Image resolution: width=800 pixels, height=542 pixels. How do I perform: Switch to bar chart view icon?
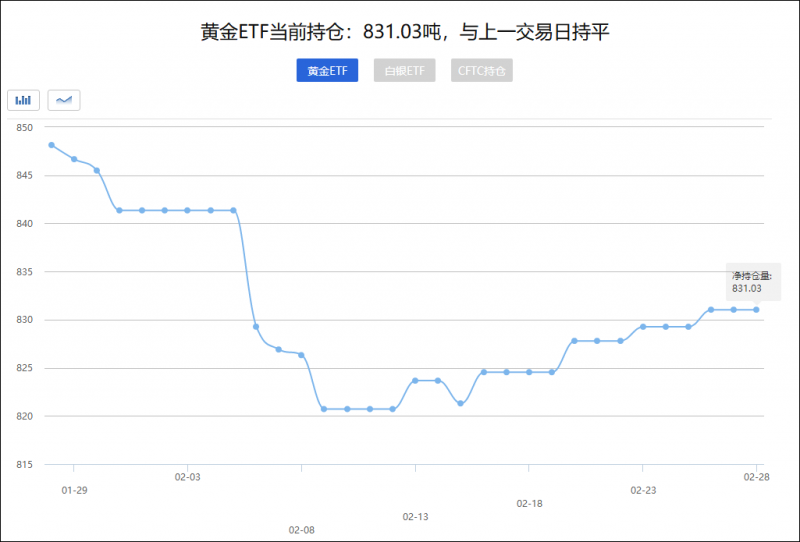[x=23, y=100]
